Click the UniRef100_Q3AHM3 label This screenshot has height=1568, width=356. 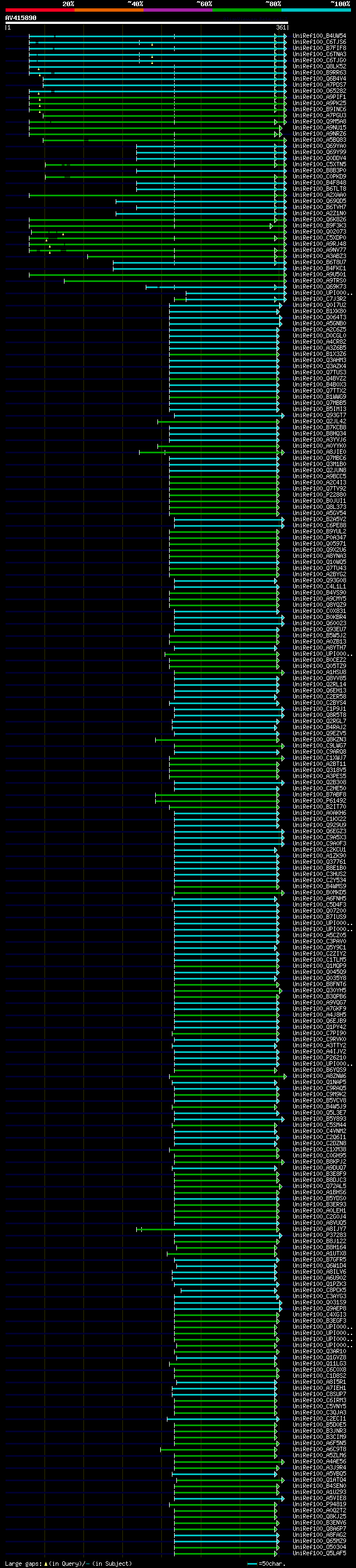tap(319, 360)
